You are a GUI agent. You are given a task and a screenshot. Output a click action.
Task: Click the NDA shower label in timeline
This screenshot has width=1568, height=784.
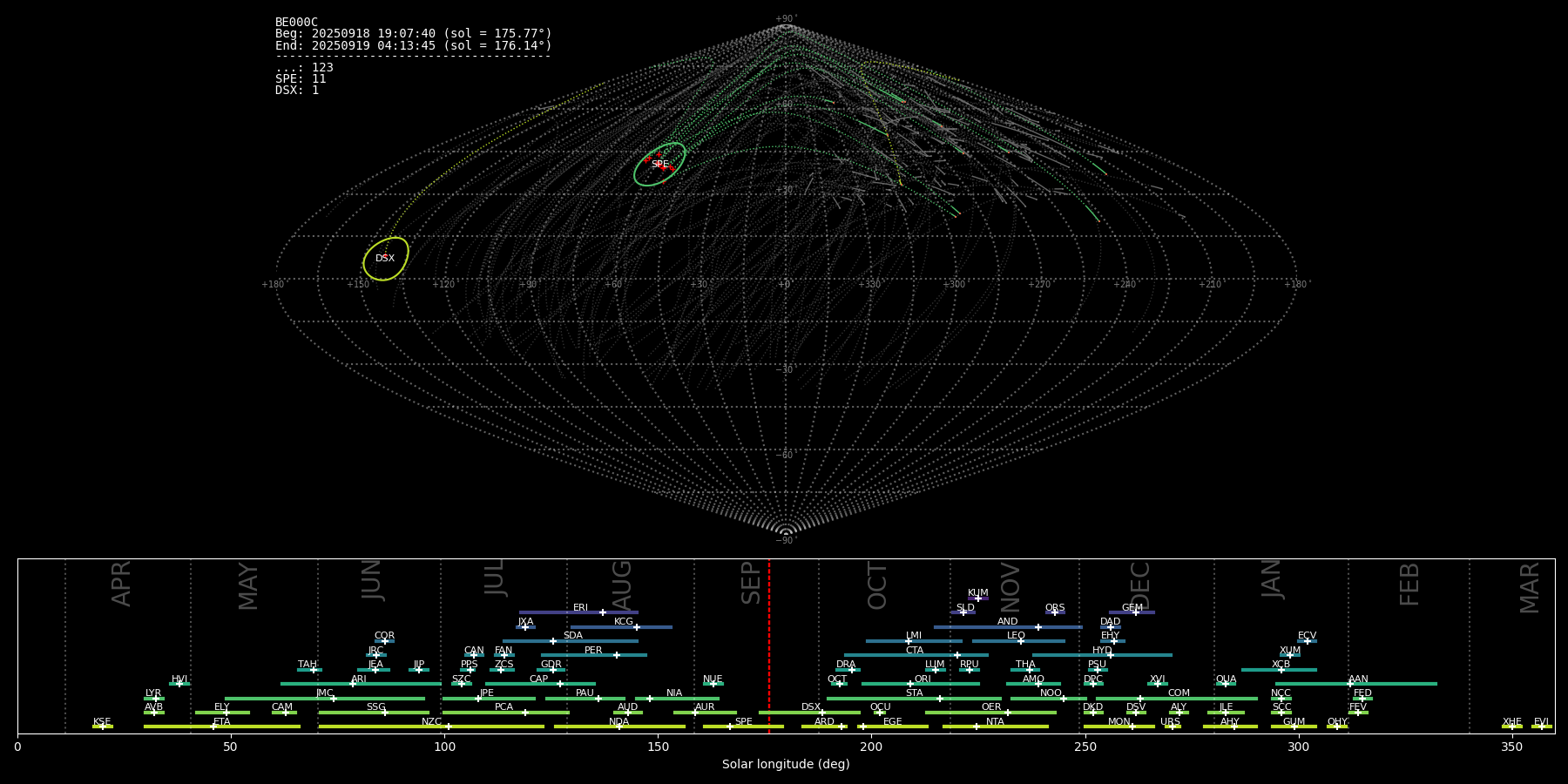tap(619, 722)
